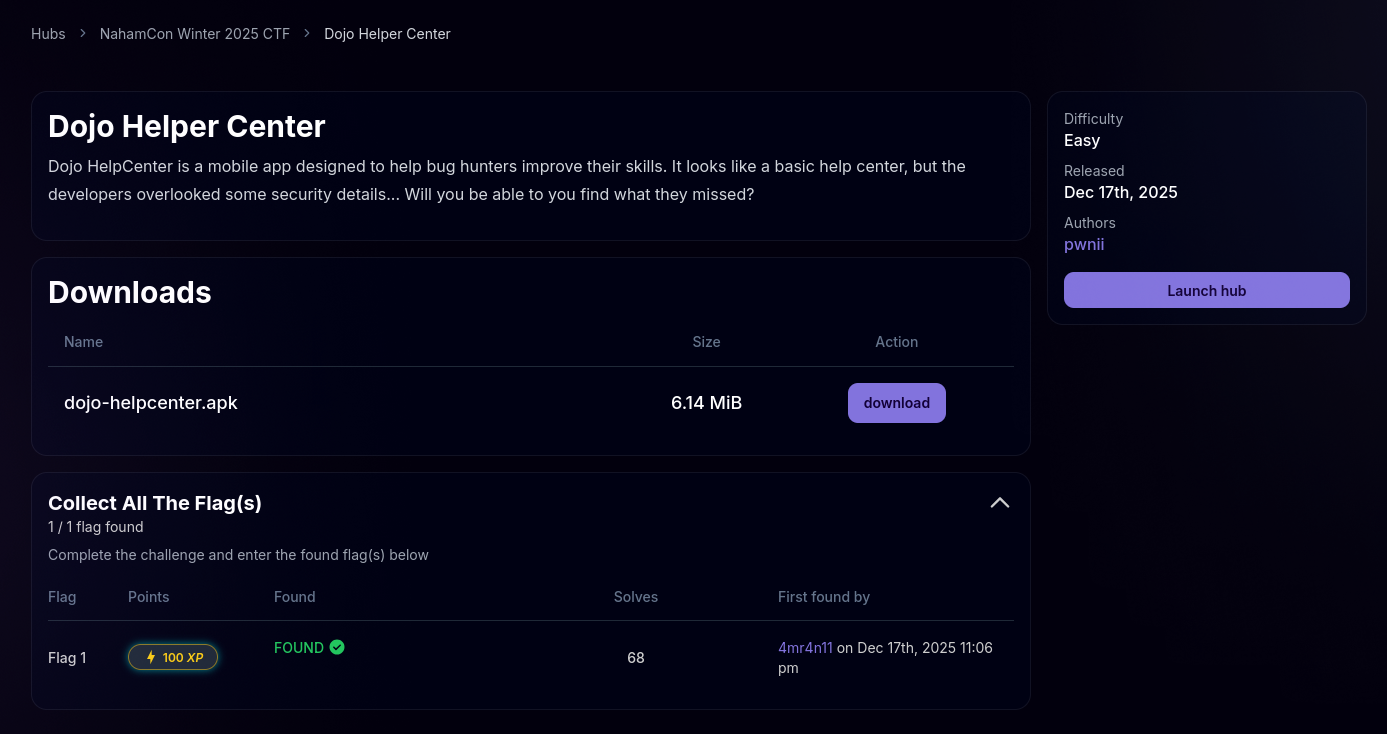
Task: Click the breadcrumb chevron before Dojo Helper Center
Action: [307, 34]
